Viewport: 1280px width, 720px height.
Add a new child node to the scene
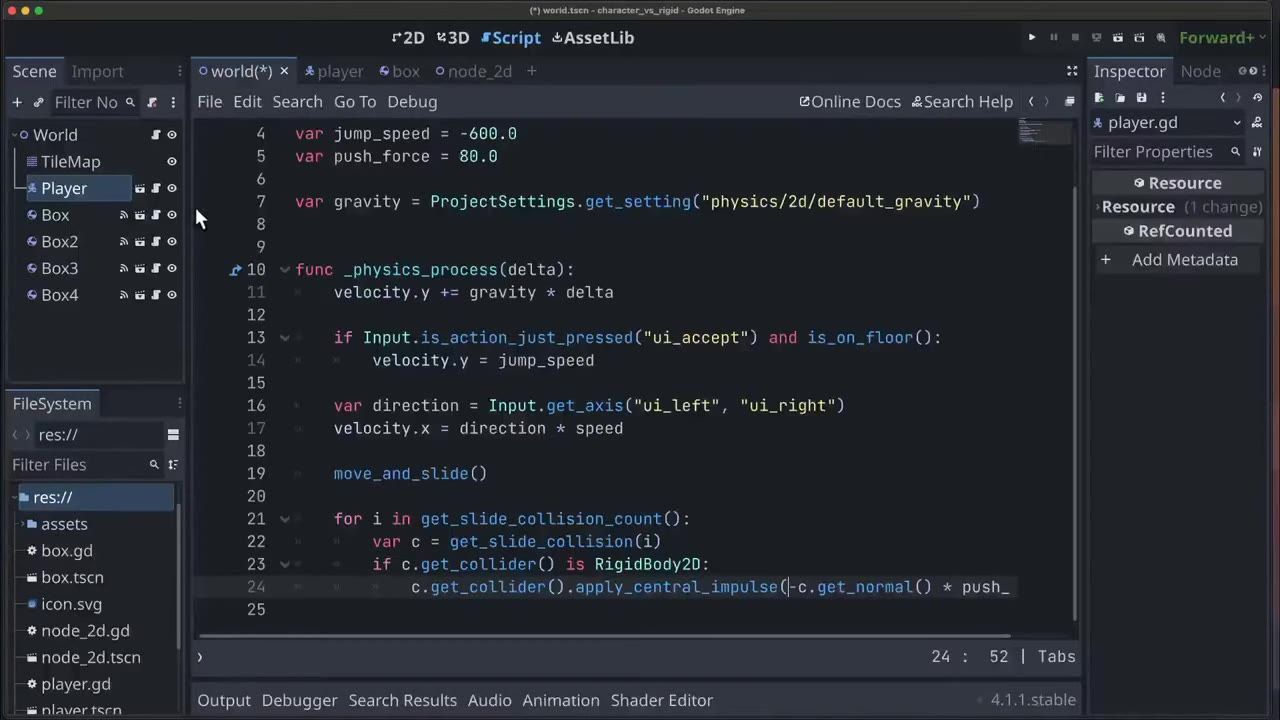tap(17, 102)
